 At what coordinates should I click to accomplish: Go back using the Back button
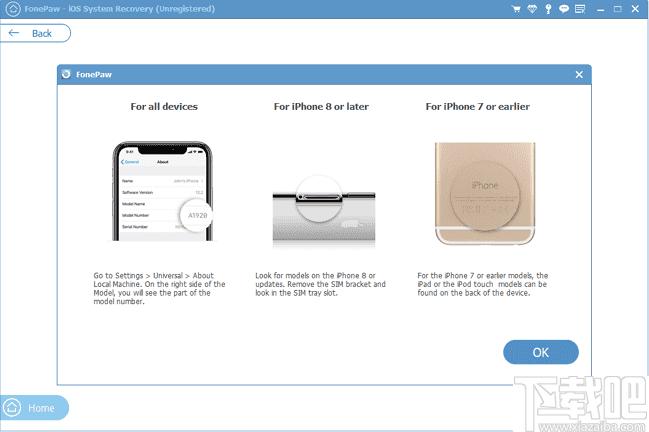(35, 33)
